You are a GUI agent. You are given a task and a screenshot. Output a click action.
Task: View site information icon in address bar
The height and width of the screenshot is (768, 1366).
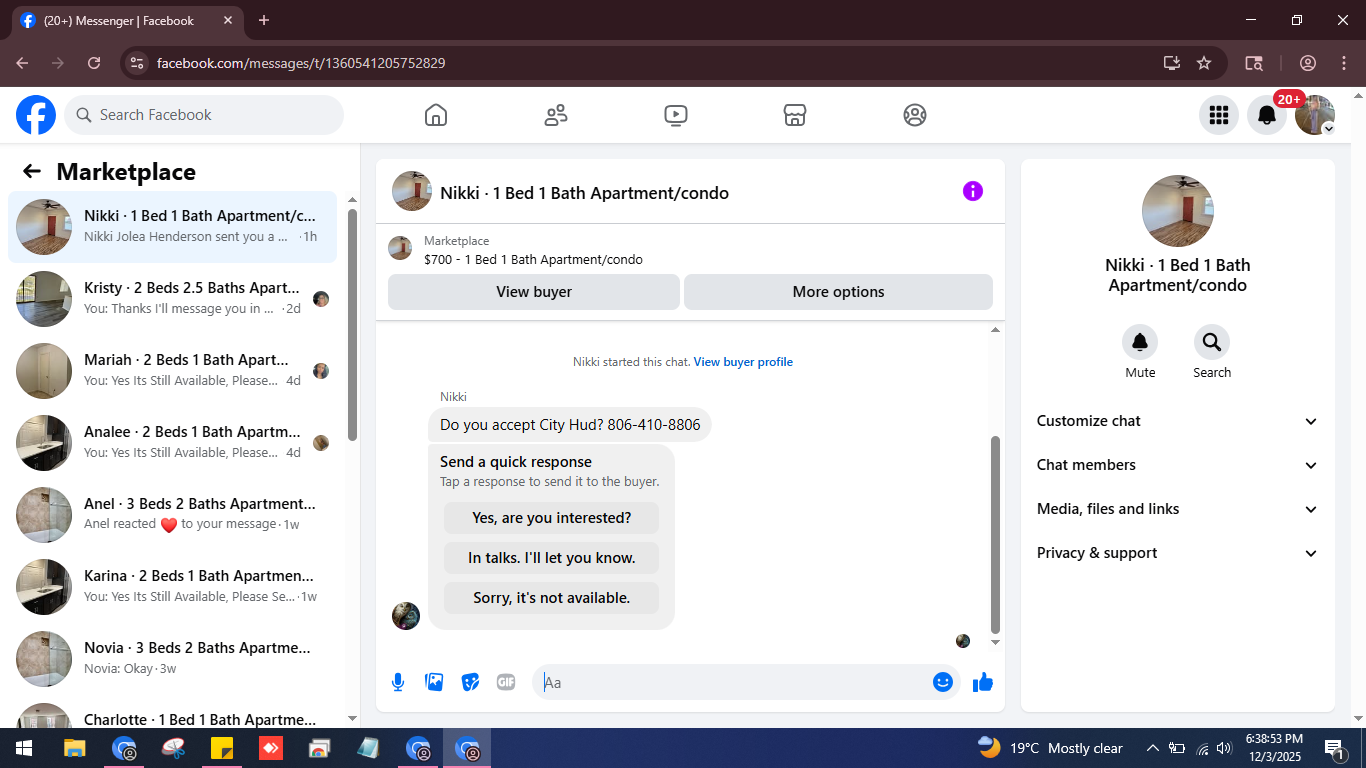pyautogui.click(x=138, y=63)
